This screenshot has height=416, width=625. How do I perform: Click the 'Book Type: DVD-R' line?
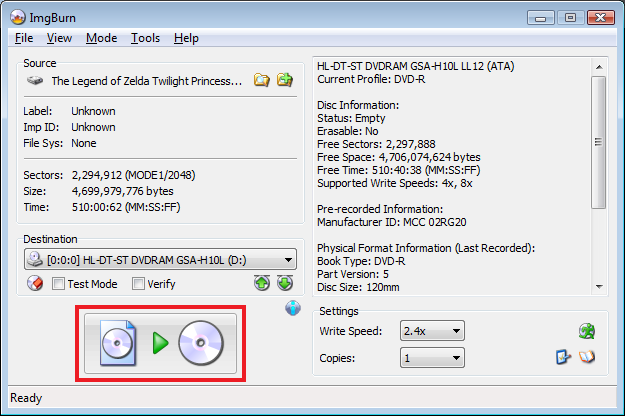(x=361, y=261)
